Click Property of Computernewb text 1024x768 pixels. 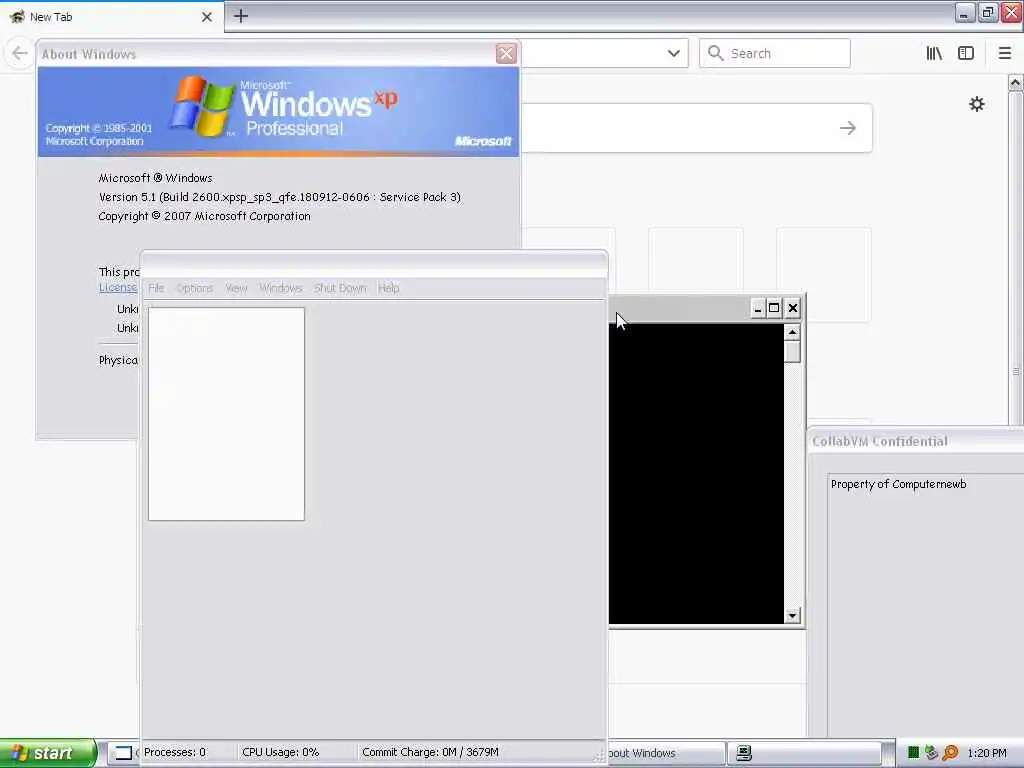coord(898,484)
